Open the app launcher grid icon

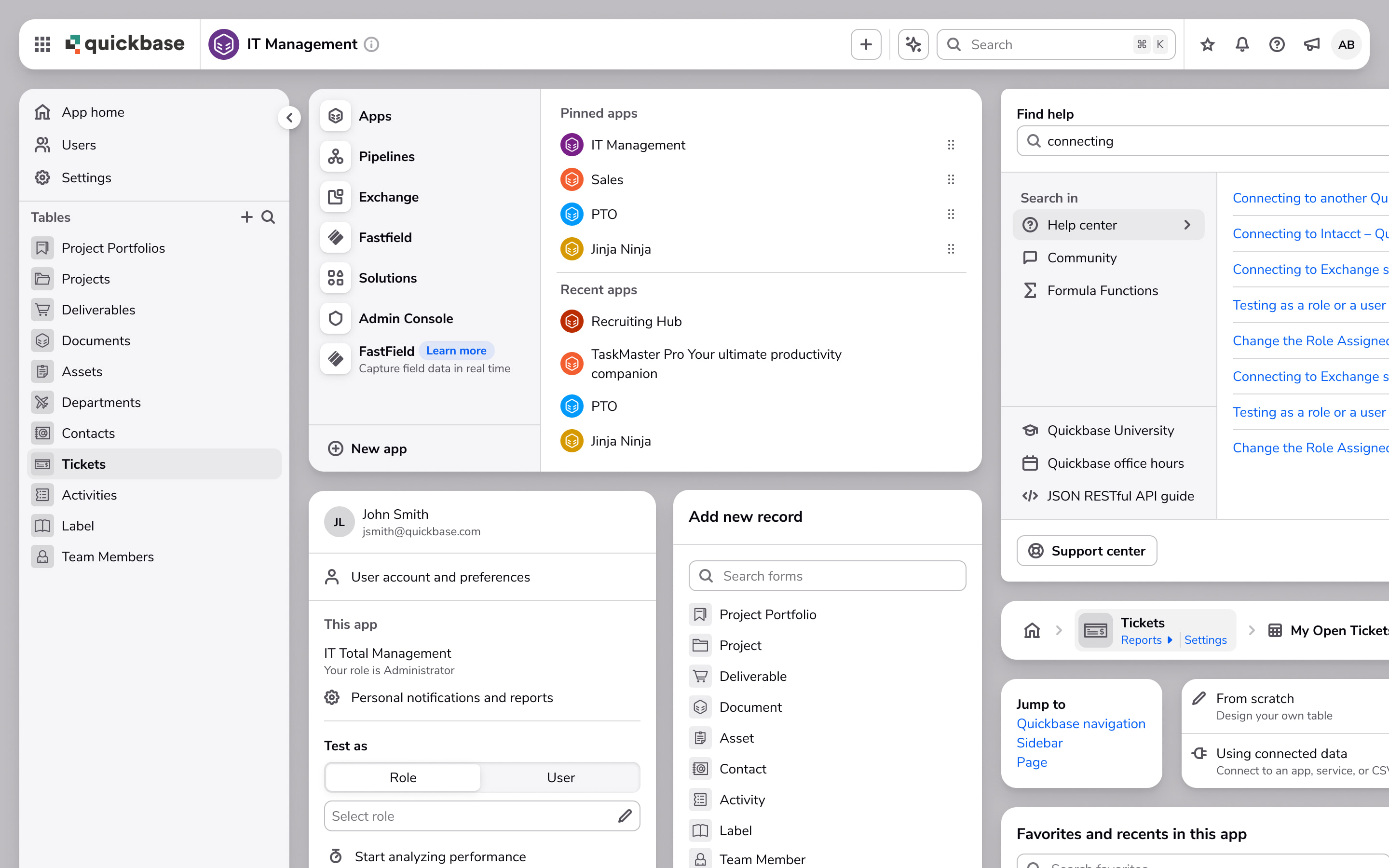coord(42,44)
